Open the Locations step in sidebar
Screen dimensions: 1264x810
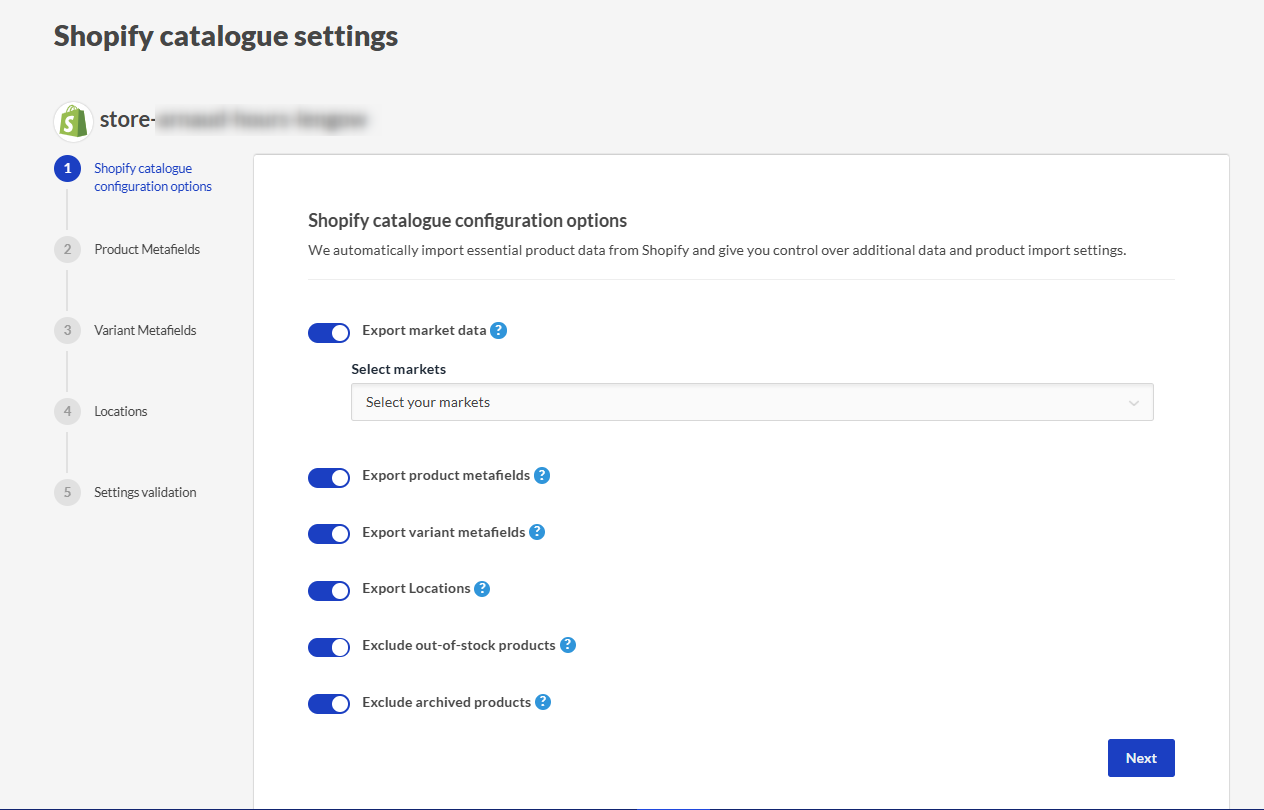(120, 411)
